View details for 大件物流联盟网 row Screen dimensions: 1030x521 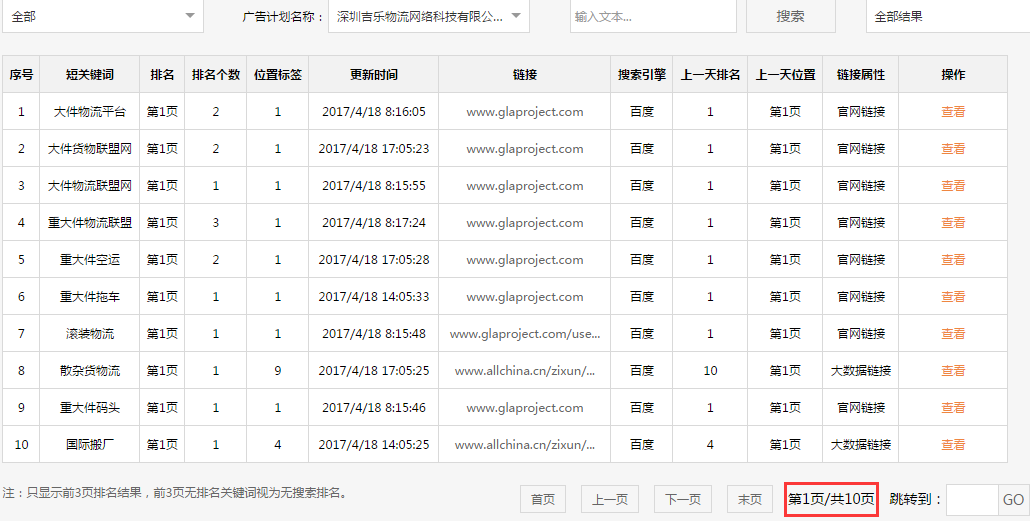tap(953, 186)
